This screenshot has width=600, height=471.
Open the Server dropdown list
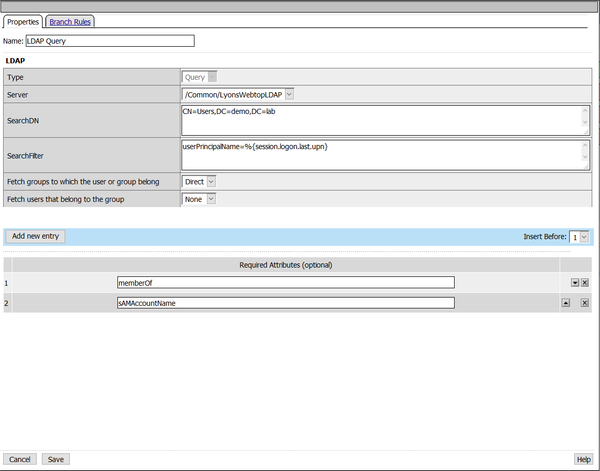(289, 94)
